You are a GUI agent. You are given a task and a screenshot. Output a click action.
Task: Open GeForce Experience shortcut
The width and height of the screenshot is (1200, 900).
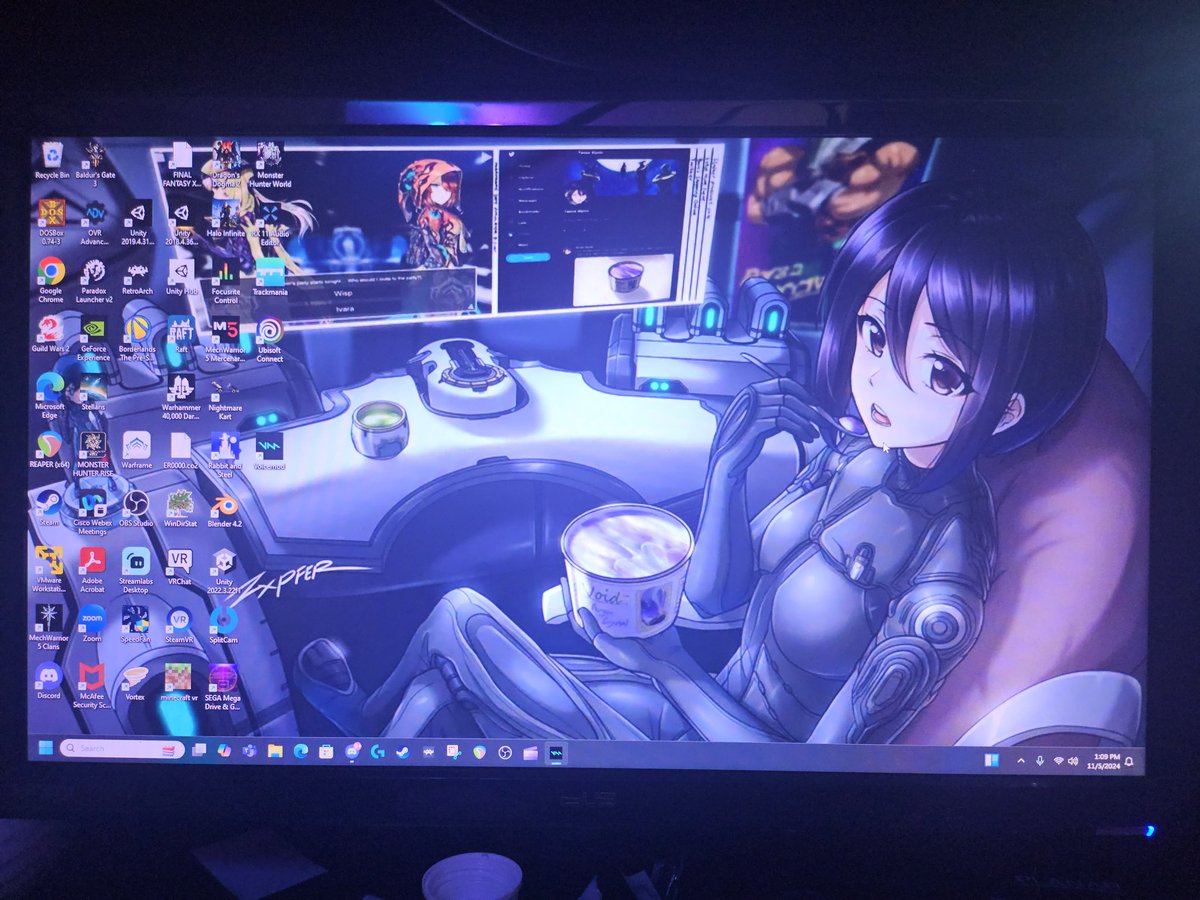click(x=94, y=338)
